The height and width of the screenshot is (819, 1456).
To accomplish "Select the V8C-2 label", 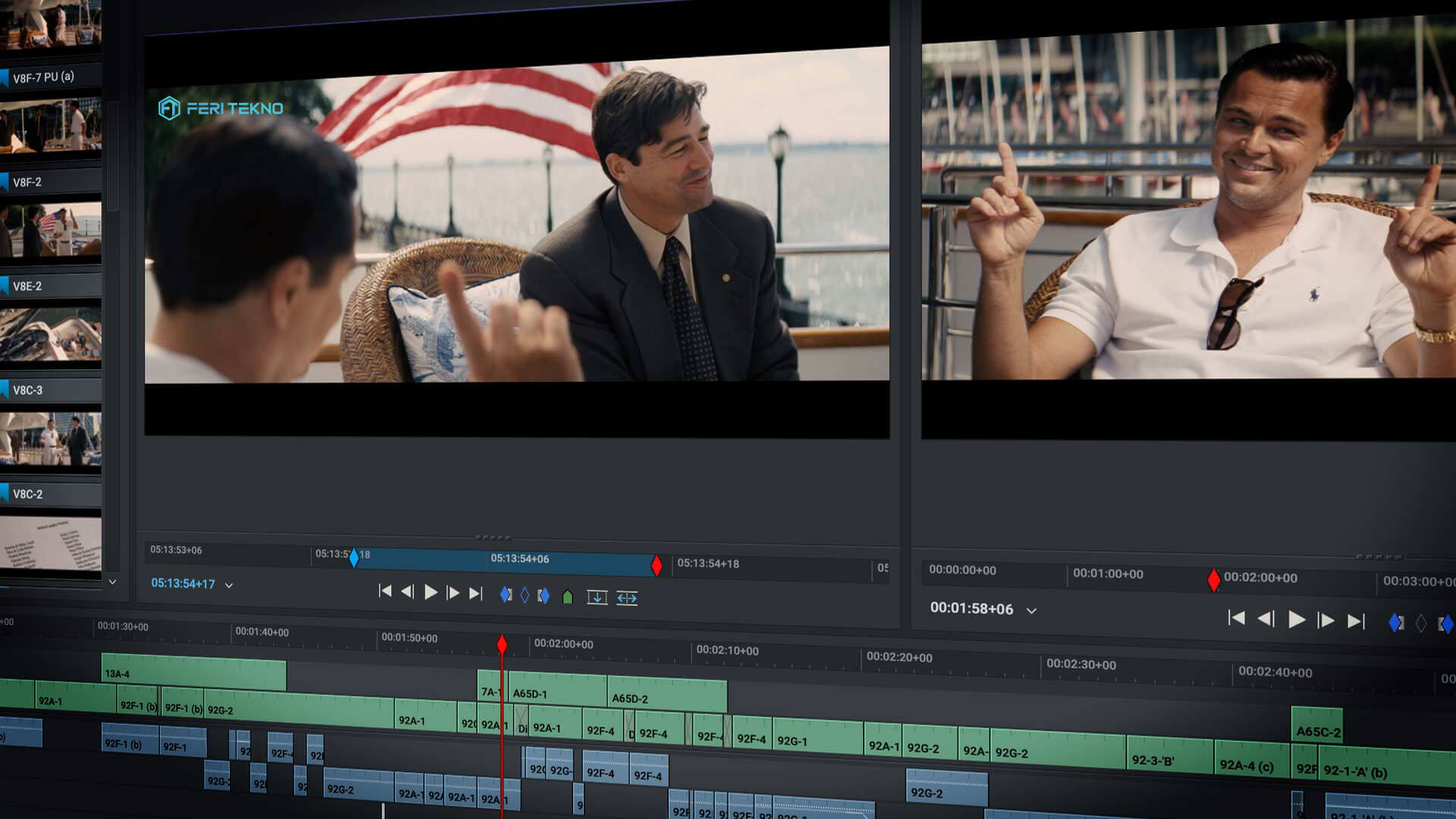I will [27, 494].
